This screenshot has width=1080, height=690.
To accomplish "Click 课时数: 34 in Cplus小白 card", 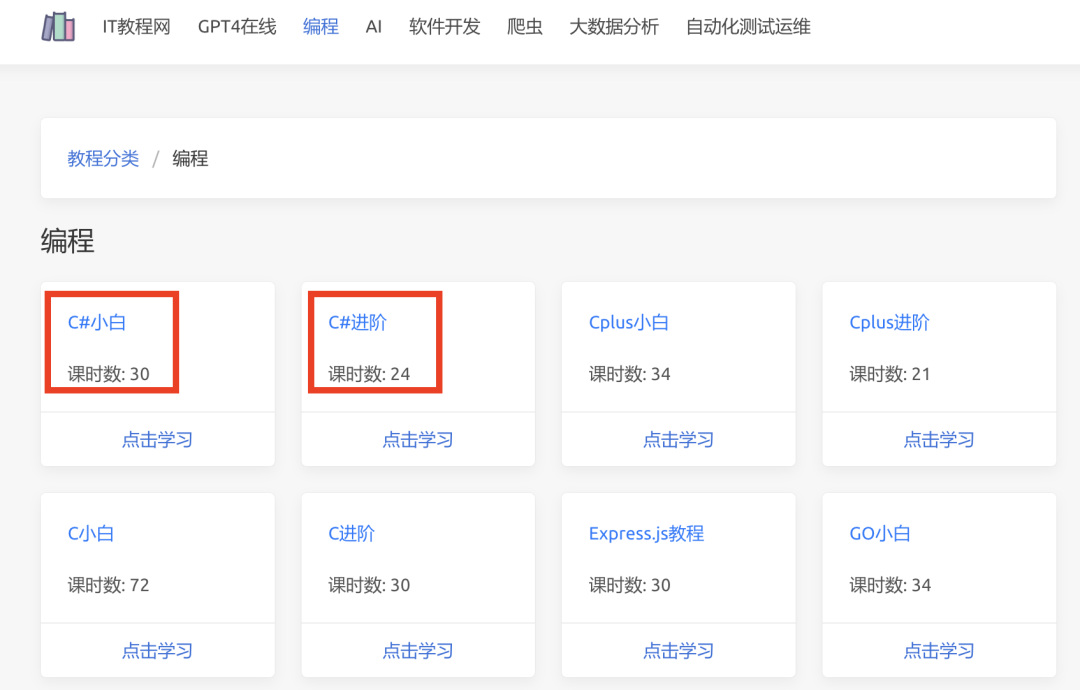I will pos(630,374).
